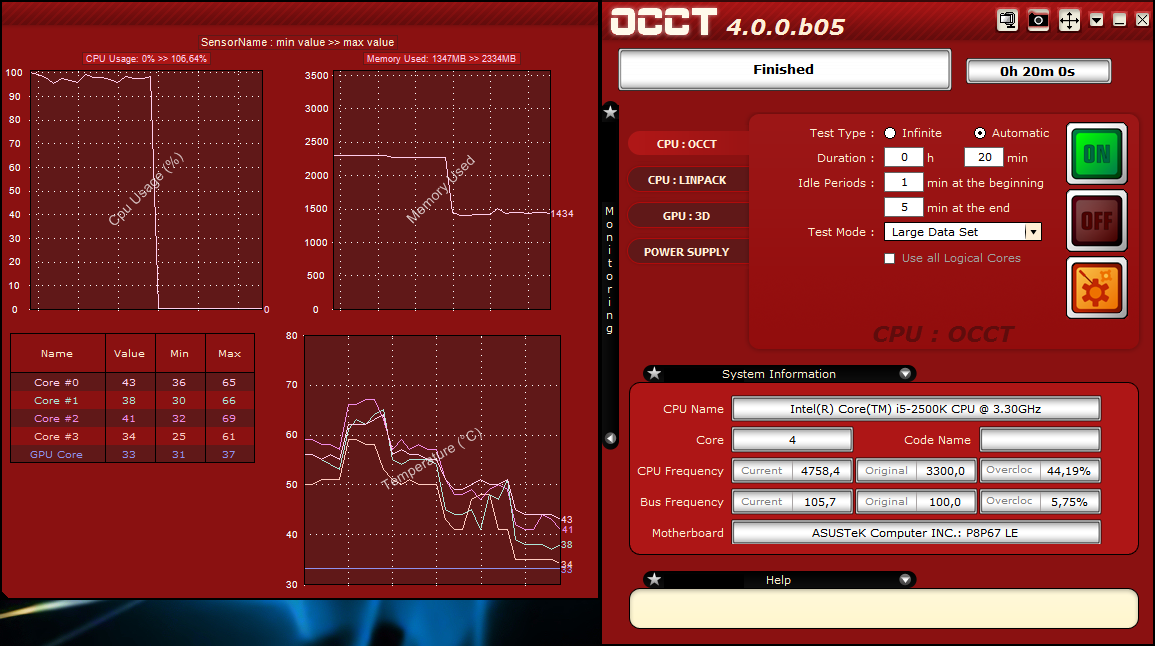Viewport: 1155px width, 646px height.
Task: Click the four-arrow move icon
Action: [x=1069, y=20]
